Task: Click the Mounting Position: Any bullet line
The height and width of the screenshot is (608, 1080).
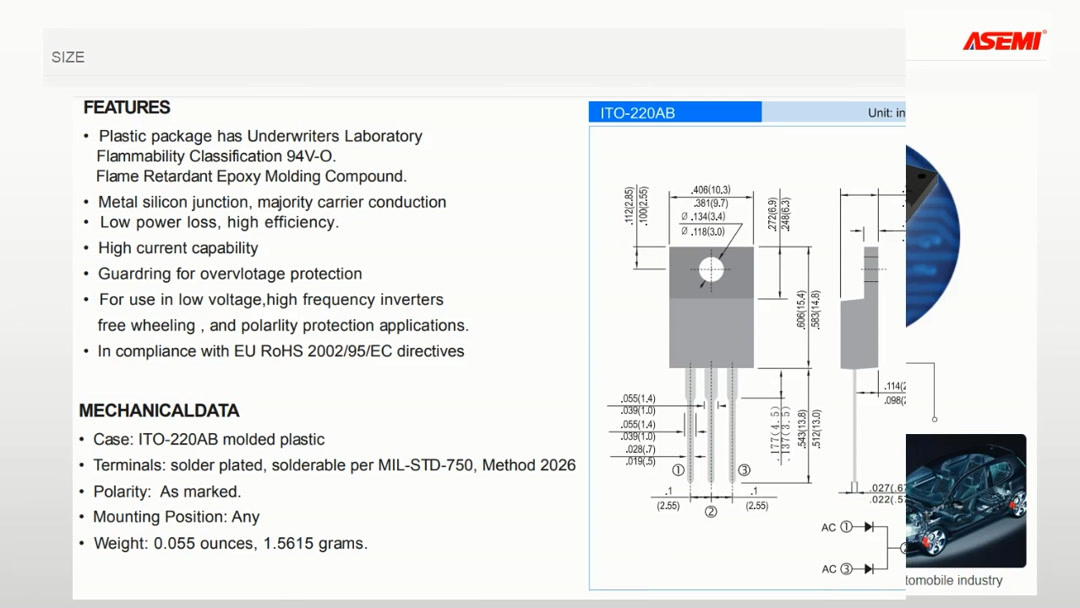Action: coord(176,517)
